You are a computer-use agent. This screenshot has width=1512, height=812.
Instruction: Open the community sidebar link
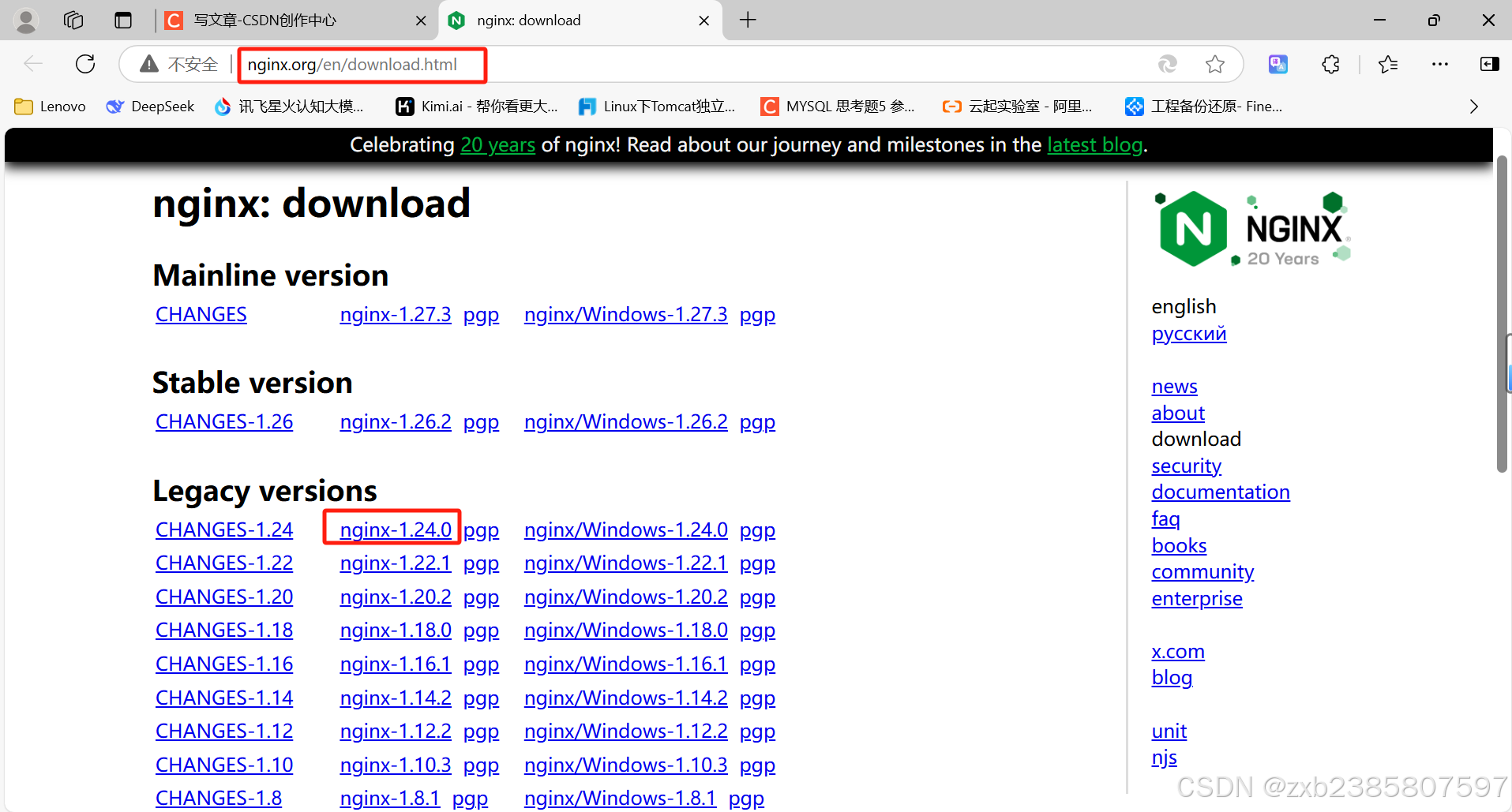coord(1202,572)
